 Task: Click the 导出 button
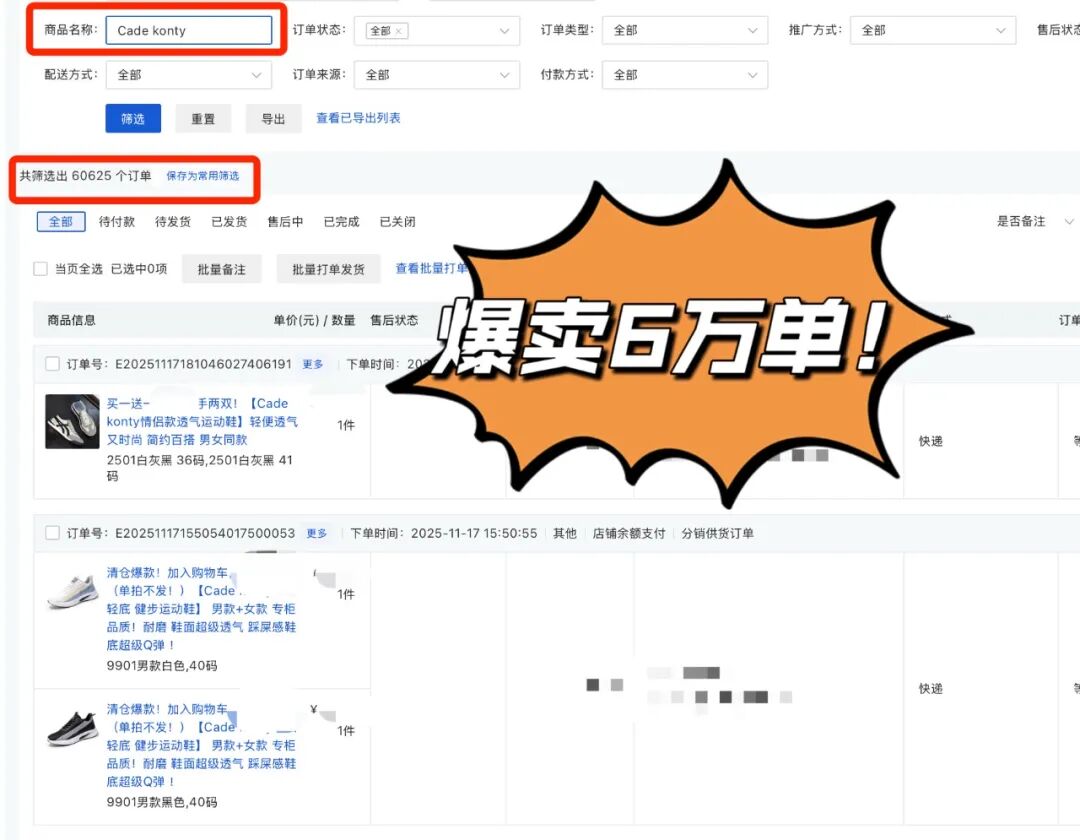(x=273, y=118)
